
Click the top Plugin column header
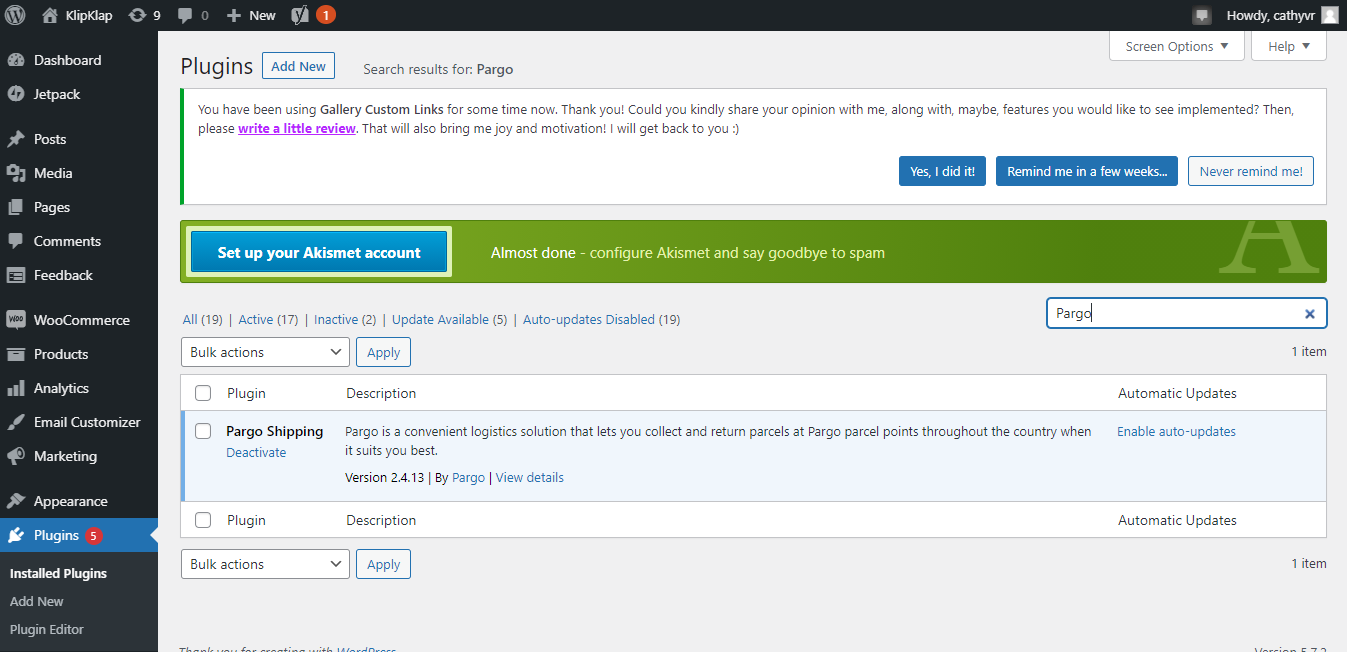[x=246, y=393]
